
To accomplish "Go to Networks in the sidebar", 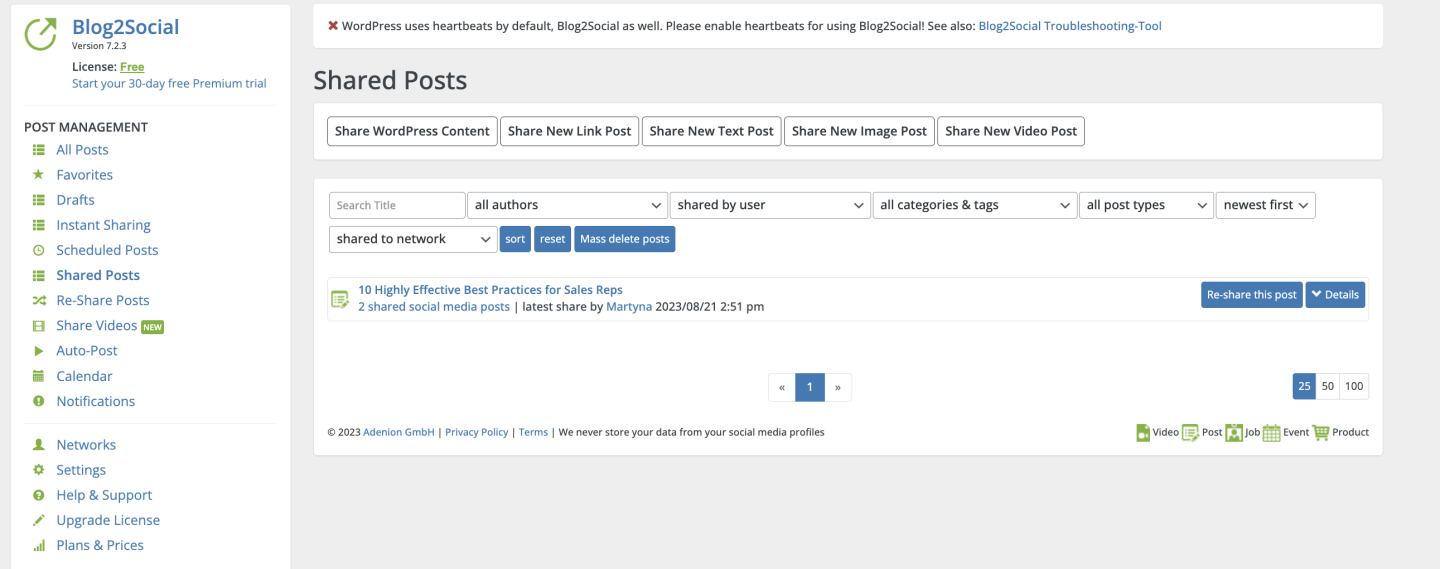I will pos(86,445).
